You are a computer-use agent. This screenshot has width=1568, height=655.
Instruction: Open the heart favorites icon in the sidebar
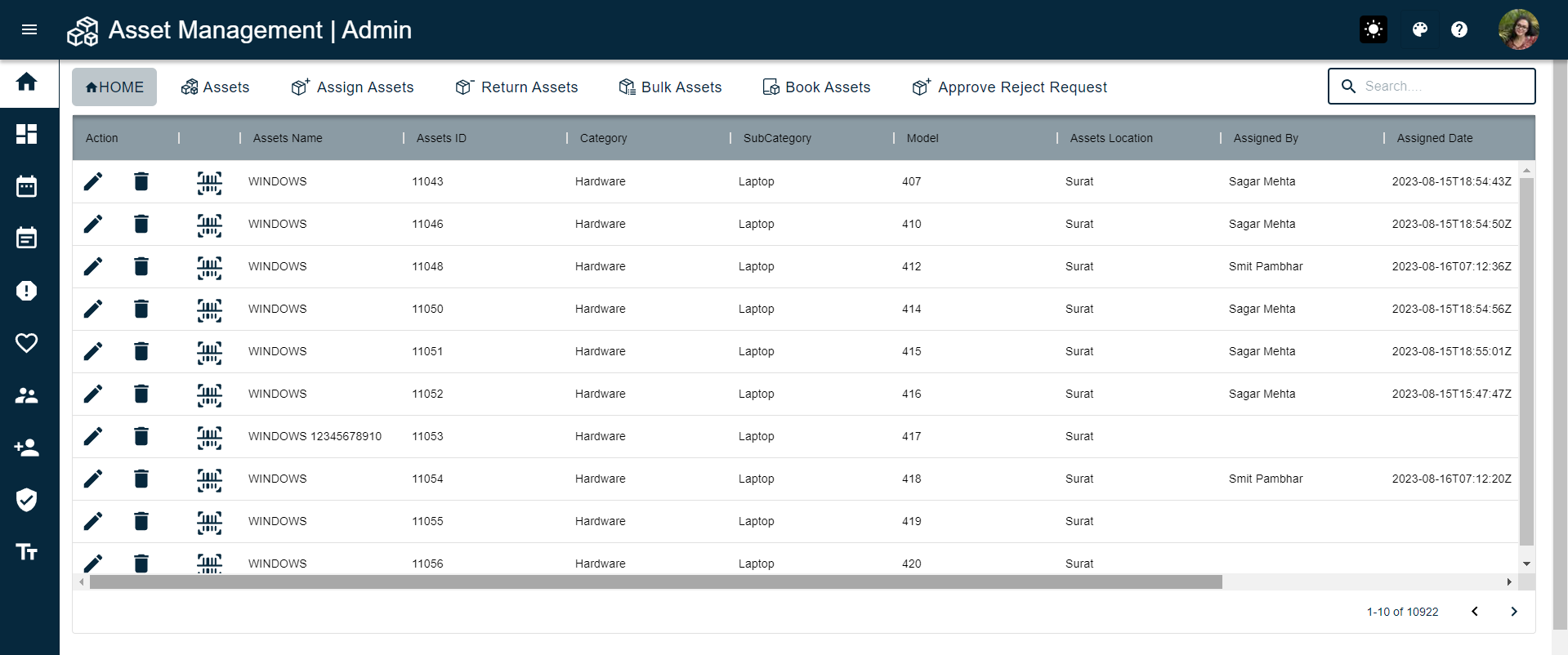point(27,343)
